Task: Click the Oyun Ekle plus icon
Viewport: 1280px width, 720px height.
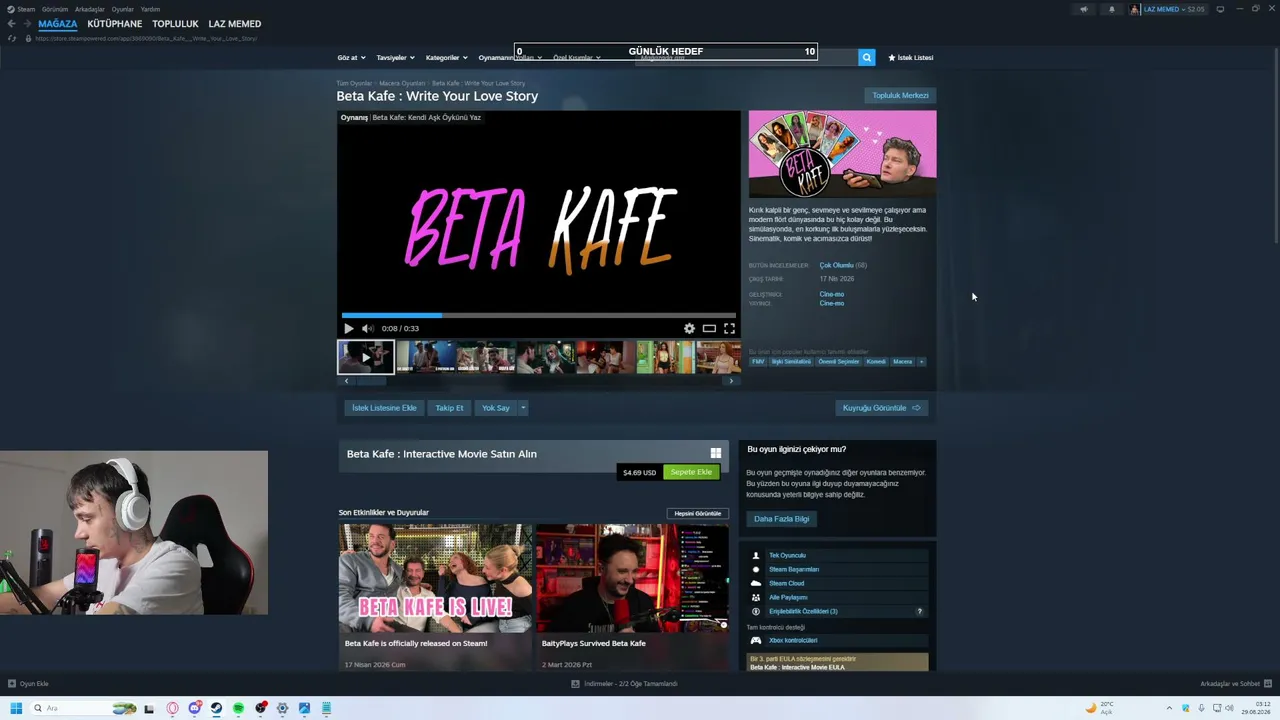Action: pyautogui.click(x=12, y=684)
